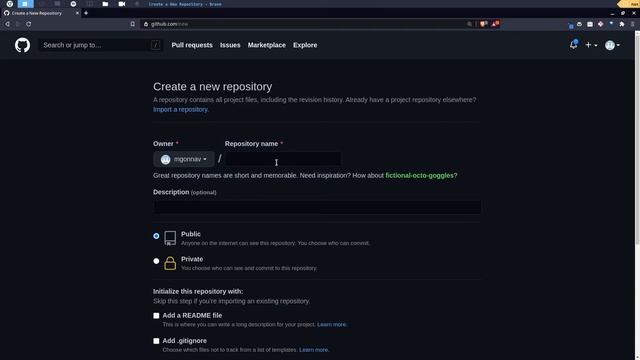
Task: Open the notifications bell
Action: (x=573, y=44)
